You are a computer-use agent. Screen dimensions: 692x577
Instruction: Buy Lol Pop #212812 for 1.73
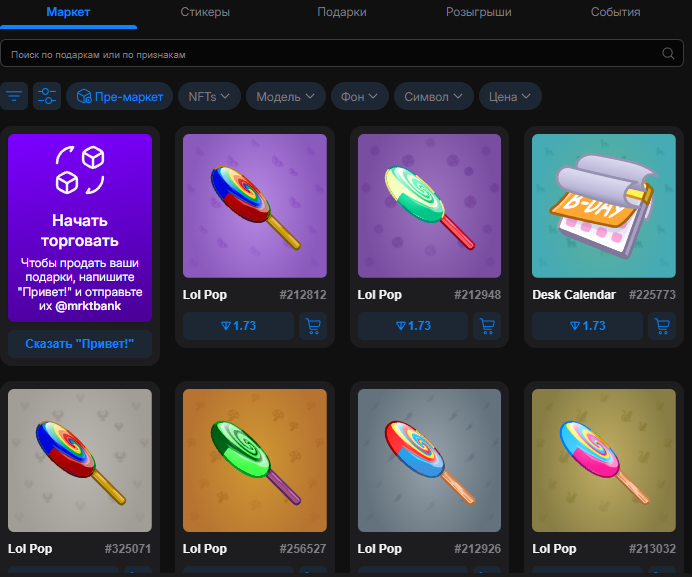point(238,326)
